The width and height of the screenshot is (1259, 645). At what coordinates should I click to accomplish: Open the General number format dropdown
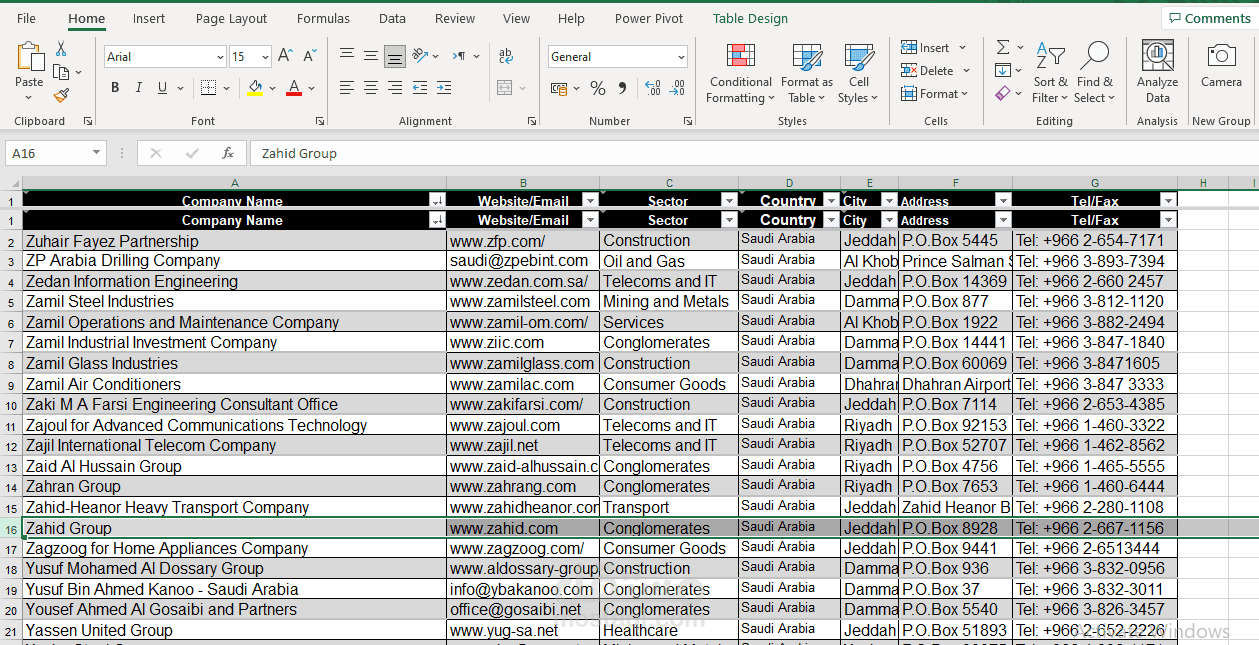click(681, 57)
